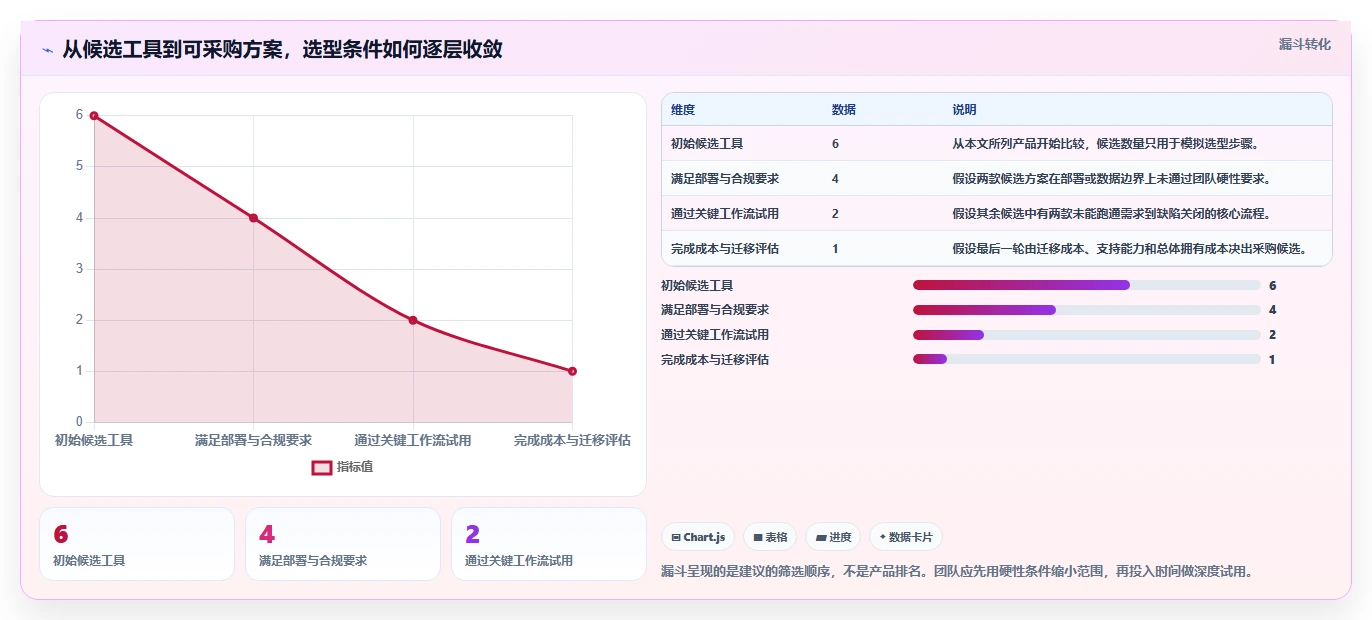Viewport: 1372px width, 620px height.
Task: Click the 维度 table column header
Action: tap(683, 109)
